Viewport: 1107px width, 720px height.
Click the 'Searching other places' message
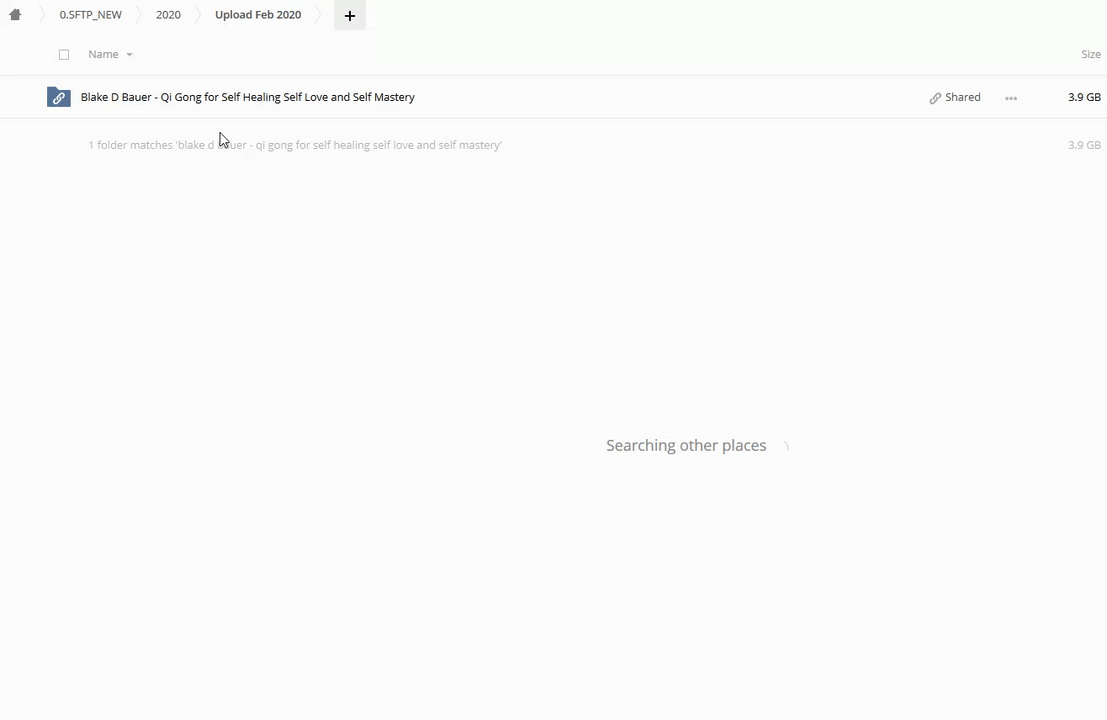(x=686, y=446)
